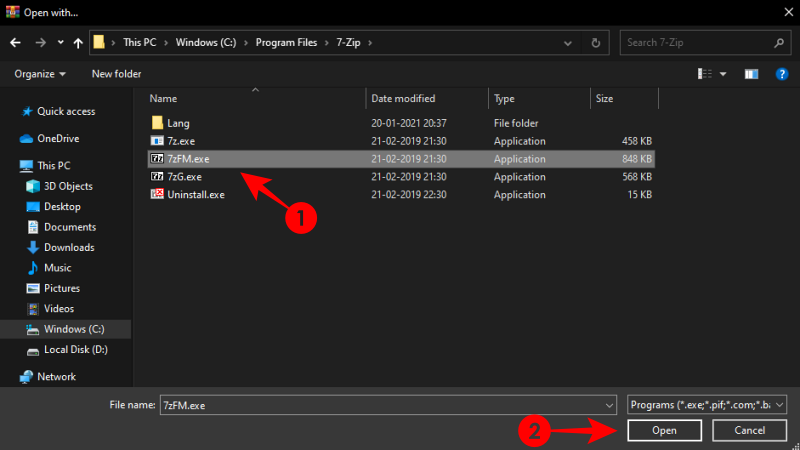This screenshot has width=800, height=450.
Task: Click the refresh button in address bar
Action: click(x=596, y=43)
